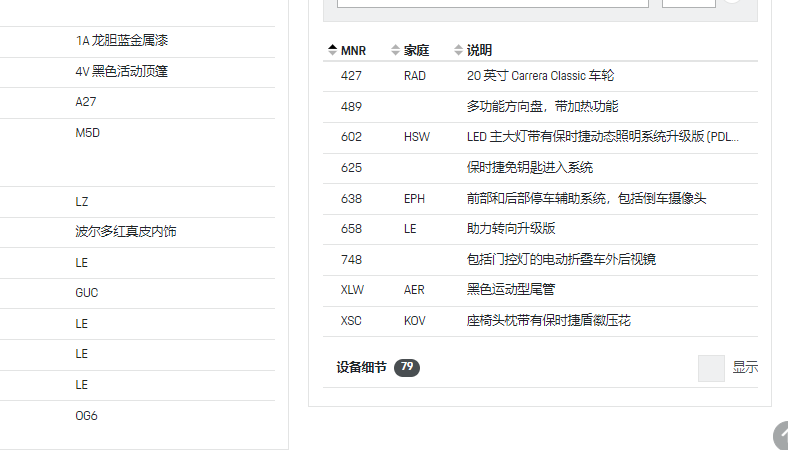Click 1A 龙胆蓝金属漆 entry
The image size is (788, 450).
(122, 41)
